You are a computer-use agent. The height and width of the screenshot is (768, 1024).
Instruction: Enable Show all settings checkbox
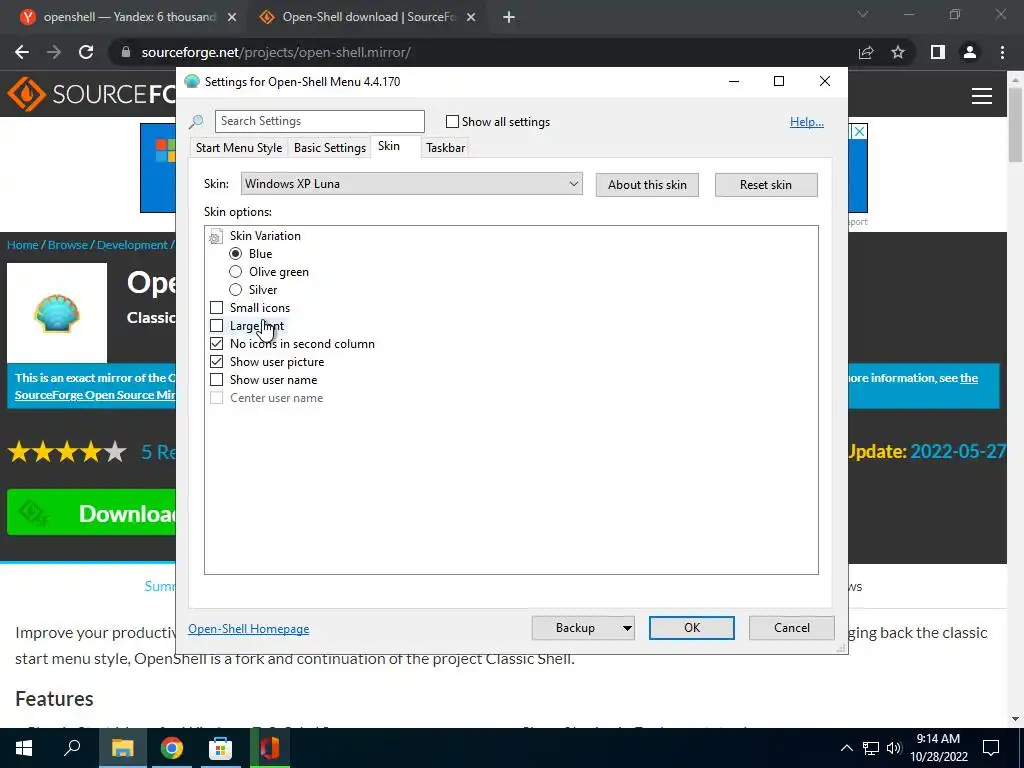(x=452, y=121)
